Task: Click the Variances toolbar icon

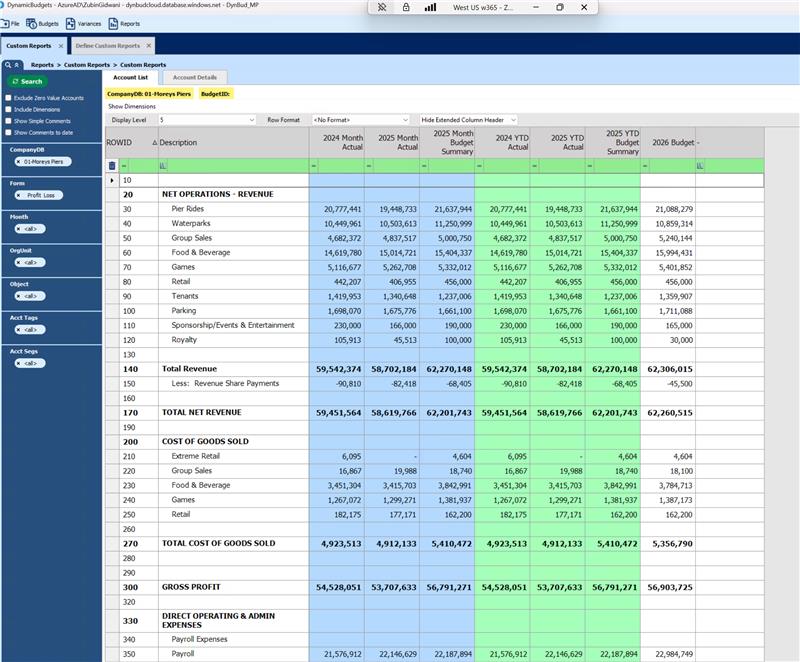Action: coord(69,23)
